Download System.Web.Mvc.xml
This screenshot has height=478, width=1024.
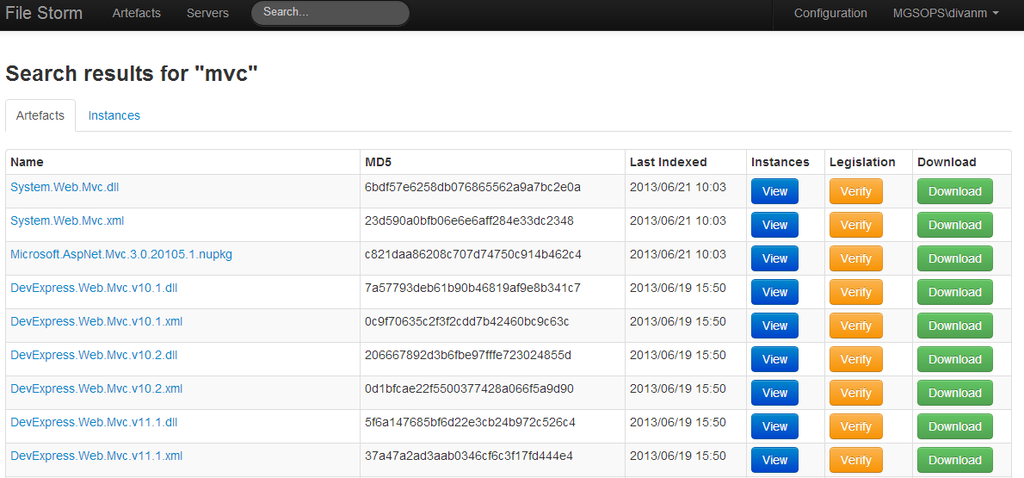click(x=955, y=225)
